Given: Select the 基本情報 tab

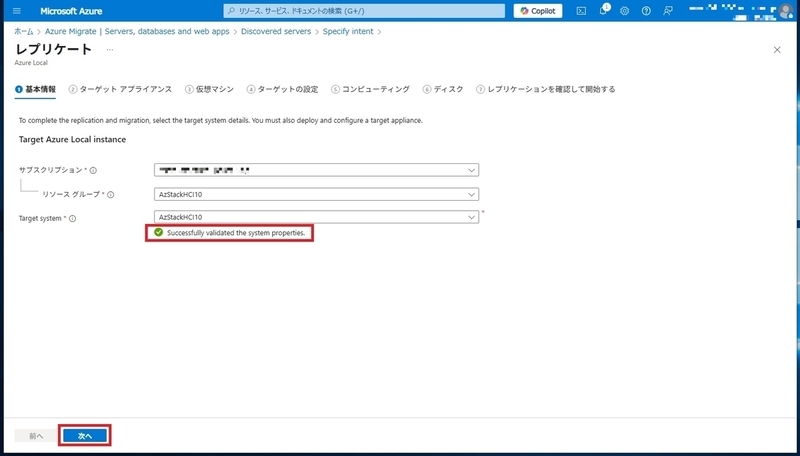Looking at the screenshot, I should [35, 89].
